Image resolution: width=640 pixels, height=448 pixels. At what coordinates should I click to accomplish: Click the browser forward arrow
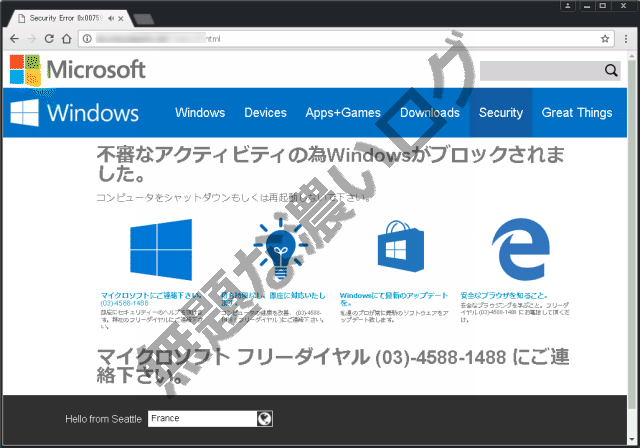click(32, 39)
